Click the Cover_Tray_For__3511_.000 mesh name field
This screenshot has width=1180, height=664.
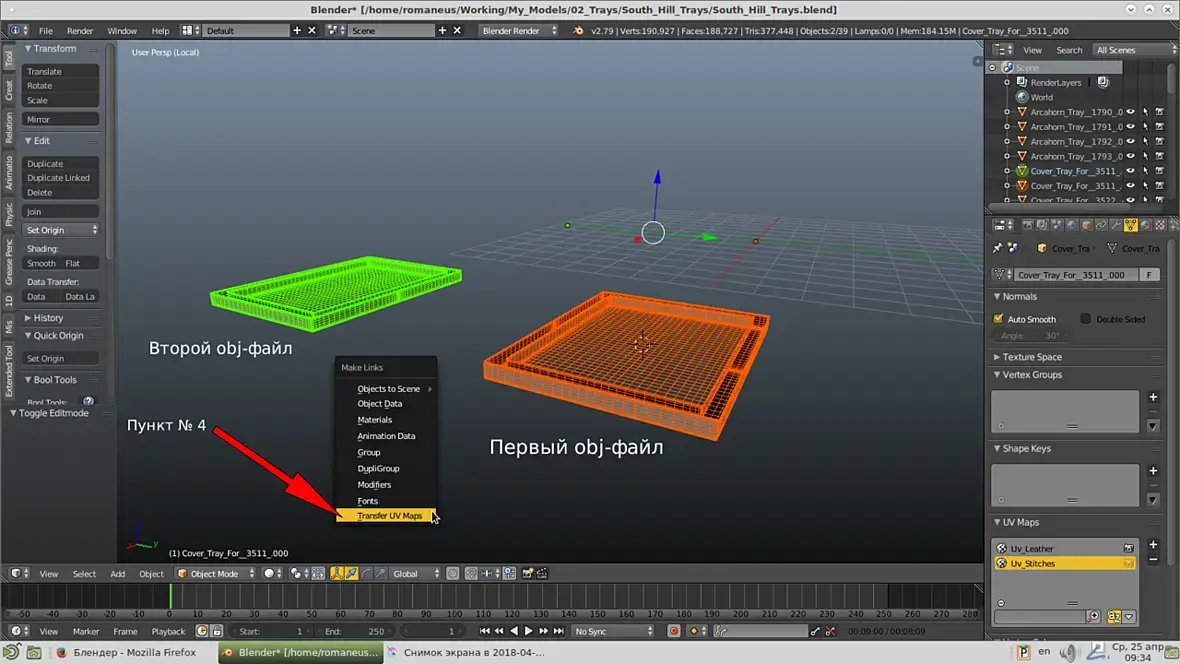[1075, 275]
